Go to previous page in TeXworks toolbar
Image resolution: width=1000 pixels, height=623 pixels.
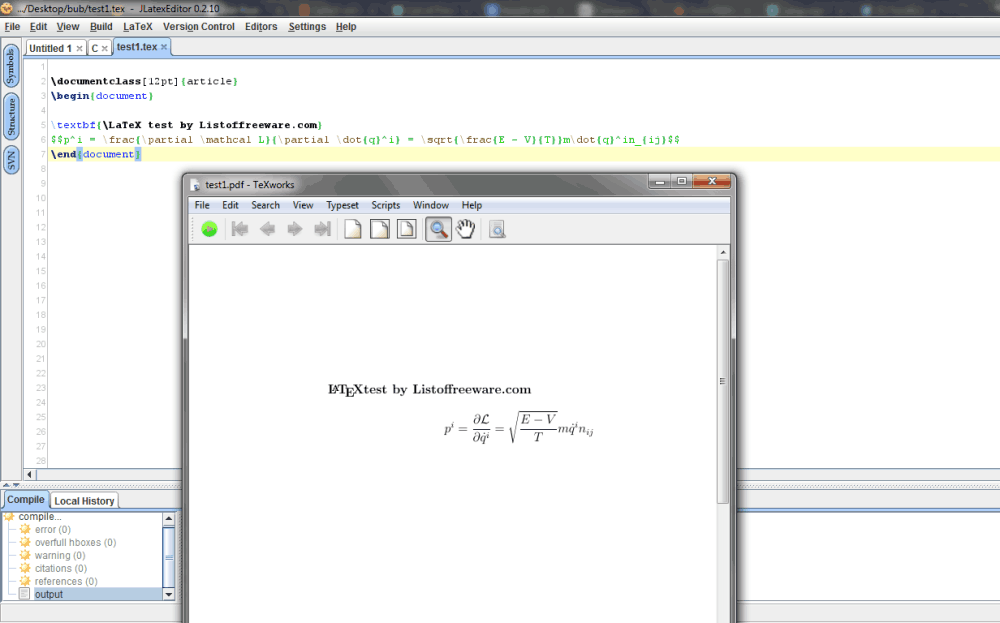click(267, 229)
